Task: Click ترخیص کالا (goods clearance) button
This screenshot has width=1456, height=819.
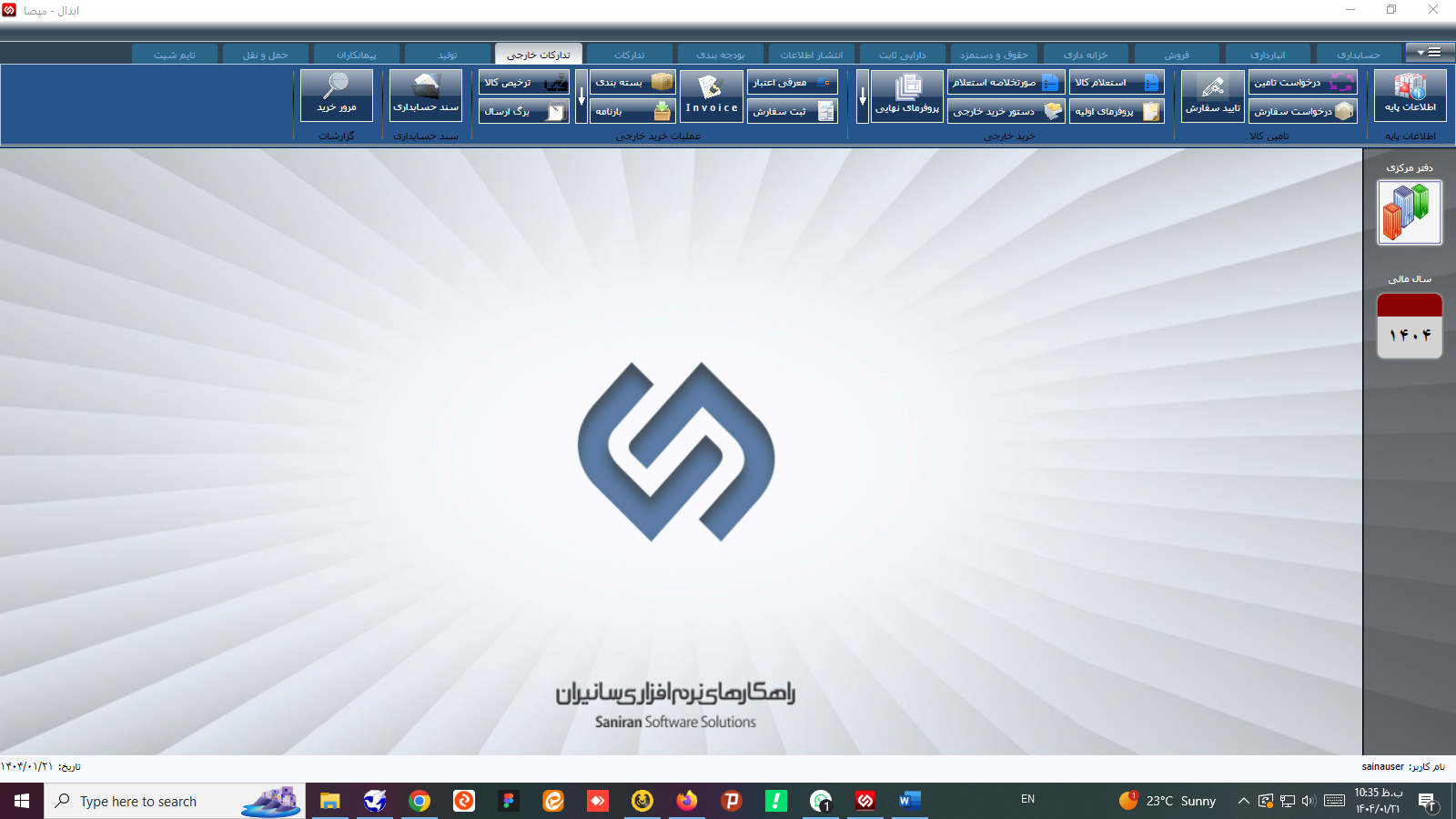Action: click(x=524, y=83)
